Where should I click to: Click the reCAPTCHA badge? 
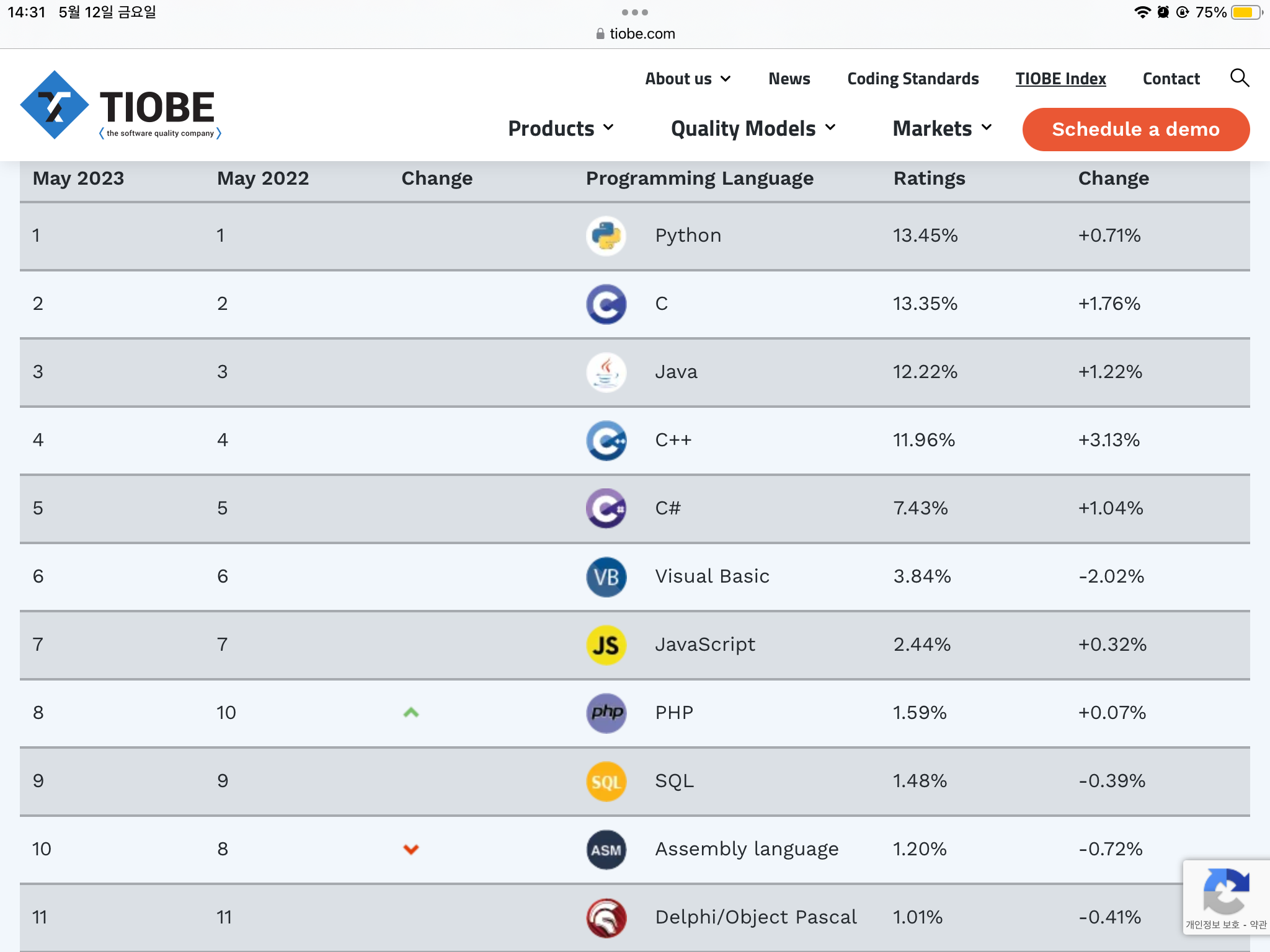(x=1226, y=897)
